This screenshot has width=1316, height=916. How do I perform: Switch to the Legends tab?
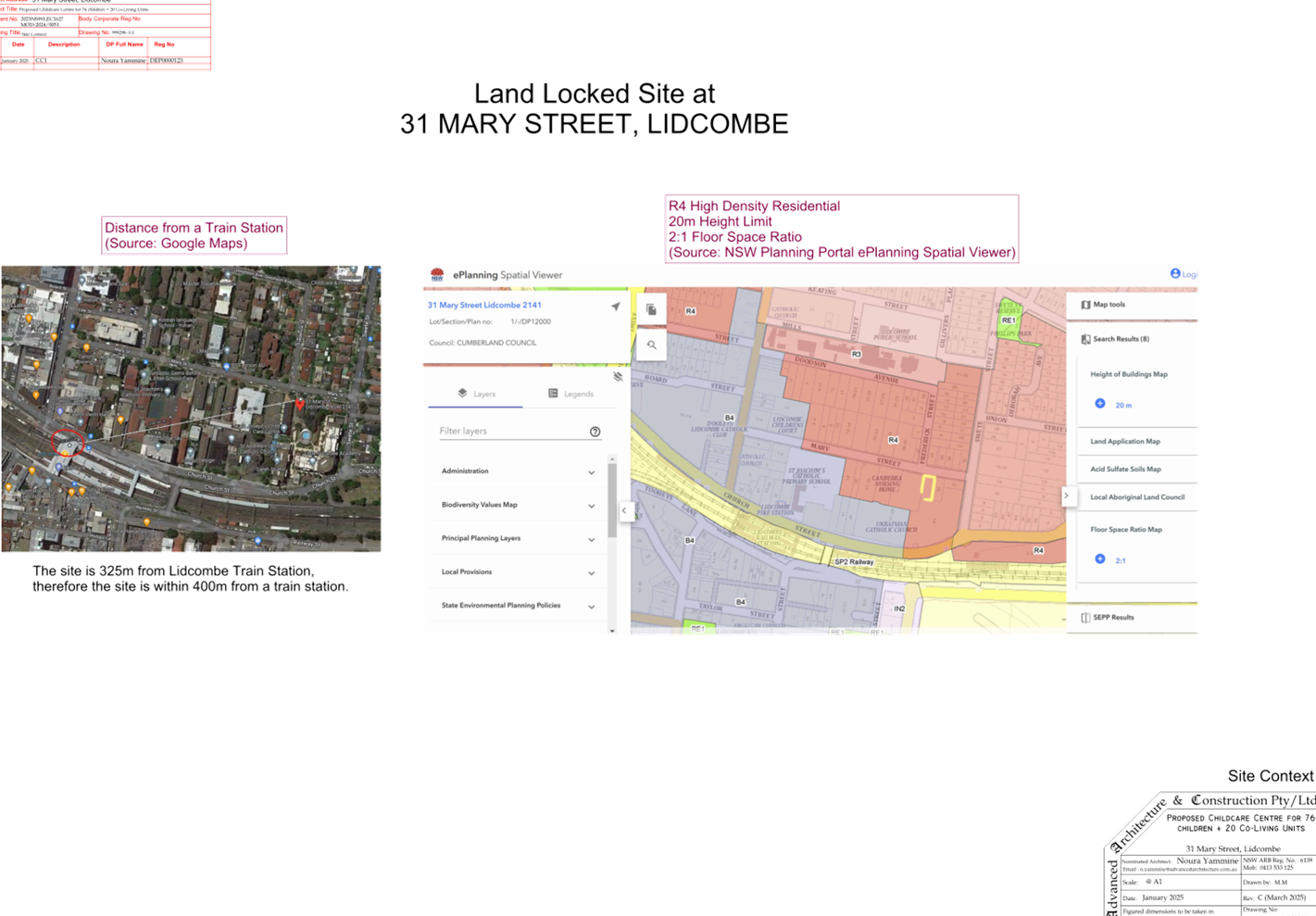pos(570,394)
